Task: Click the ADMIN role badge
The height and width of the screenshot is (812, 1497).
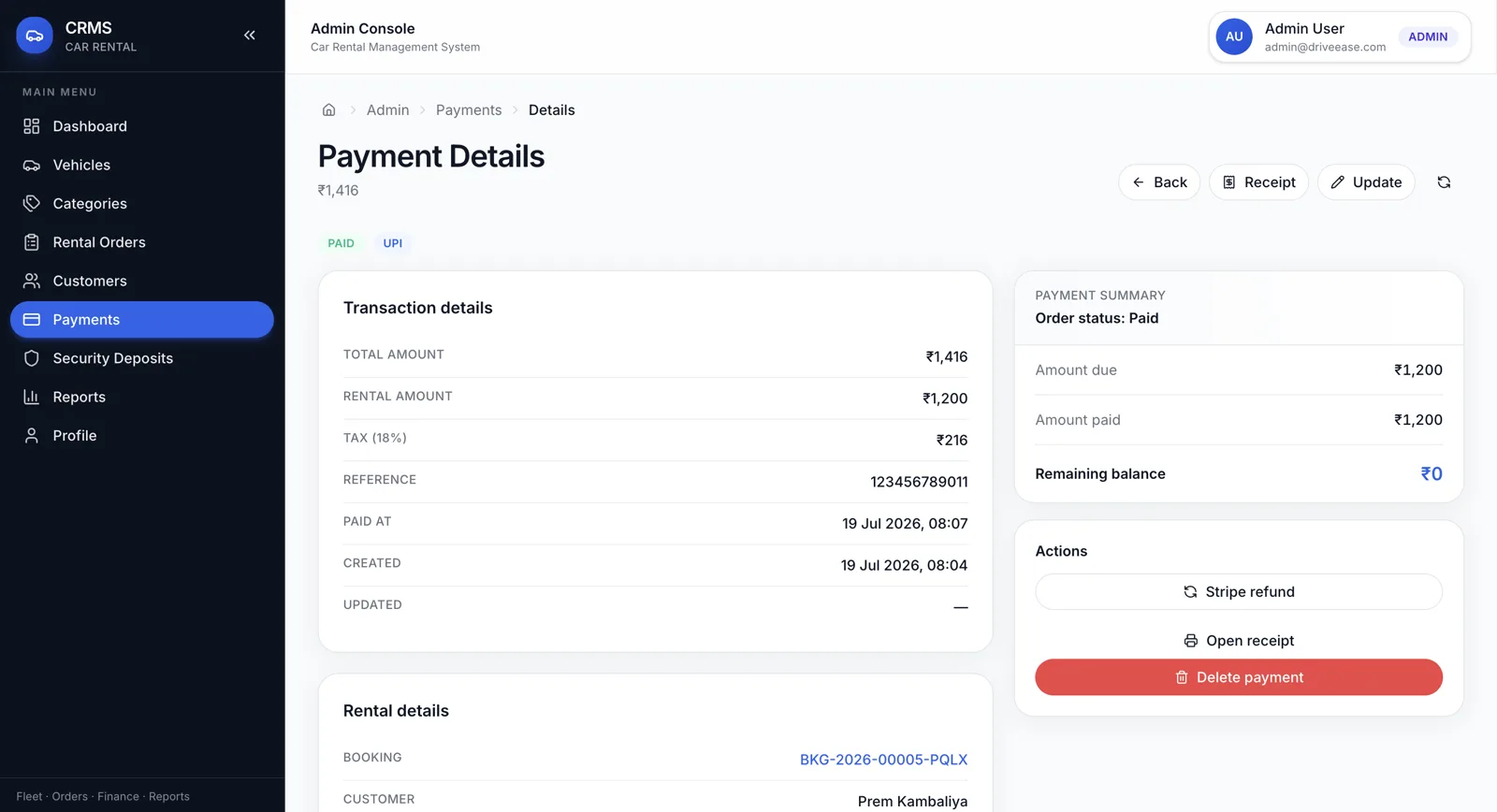Action: coord(1428,36)
